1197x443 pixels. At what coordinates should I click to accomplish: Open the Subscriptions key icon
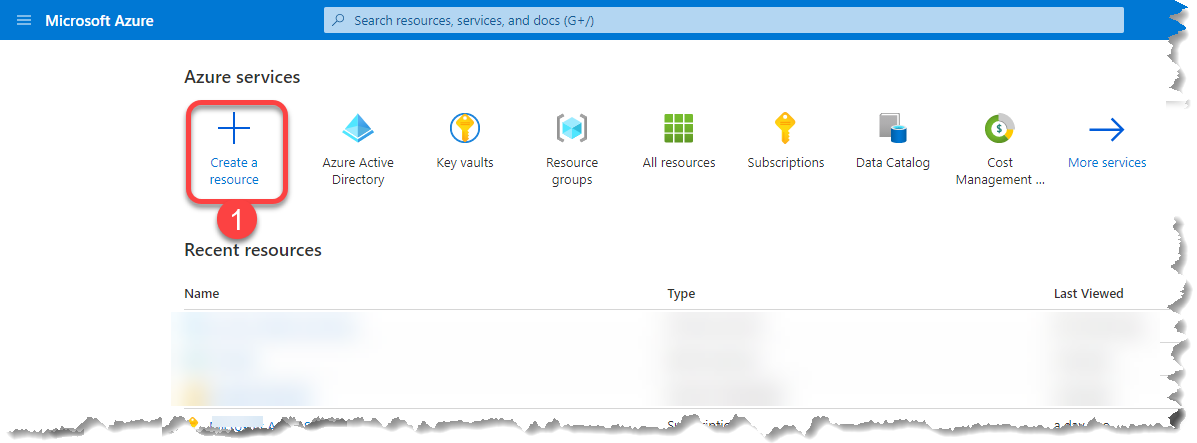(786, 129)
